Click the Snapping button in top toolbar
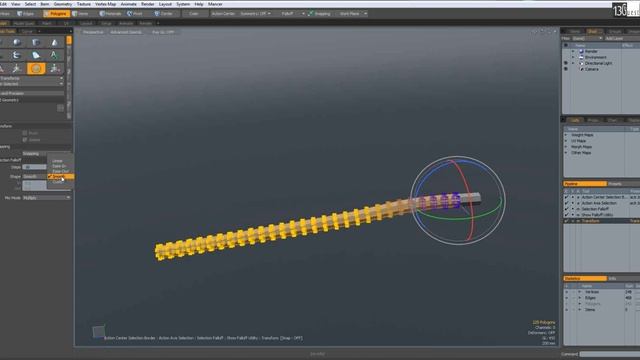Image resolution: width=640 pixels, height=360 pixels. pos(319,13)
